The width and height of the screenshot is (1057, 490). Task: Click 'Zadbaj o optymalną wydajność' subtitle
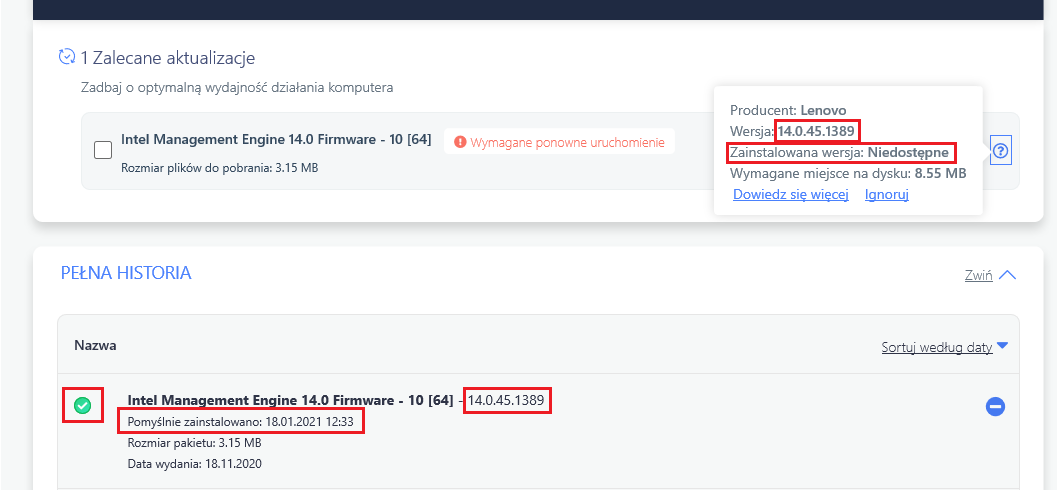click(237, 88)
